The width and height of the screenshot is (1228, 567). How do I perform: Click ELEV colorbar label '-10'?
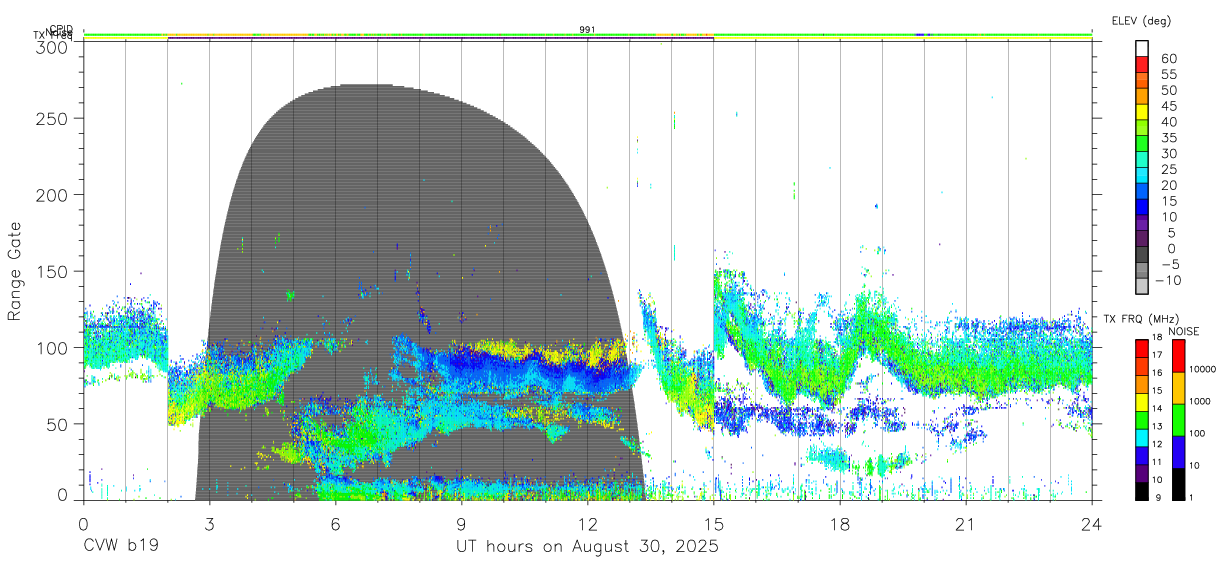coord(1166,279)
